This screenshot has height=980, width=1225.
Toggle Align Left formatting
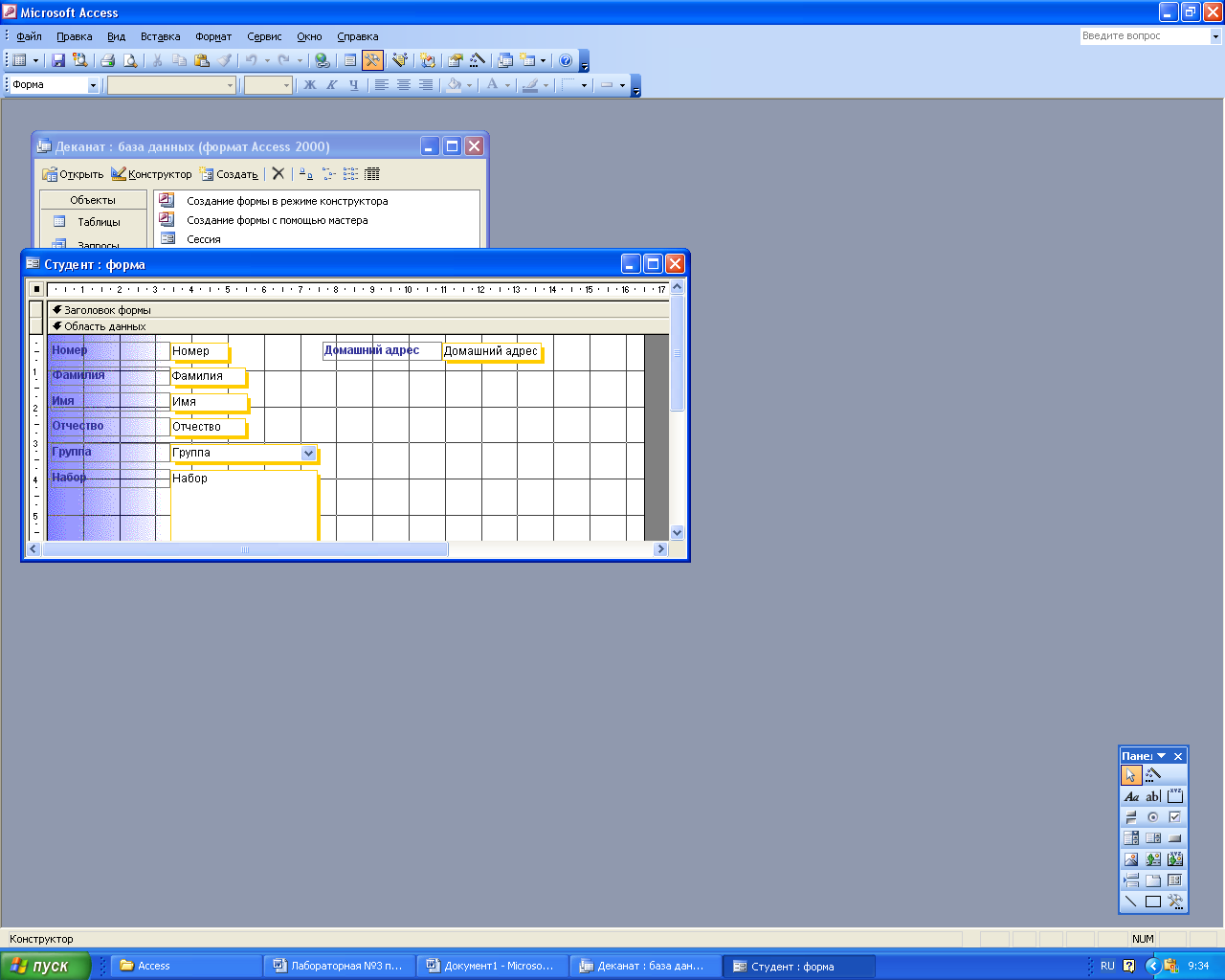pos(382,85)
